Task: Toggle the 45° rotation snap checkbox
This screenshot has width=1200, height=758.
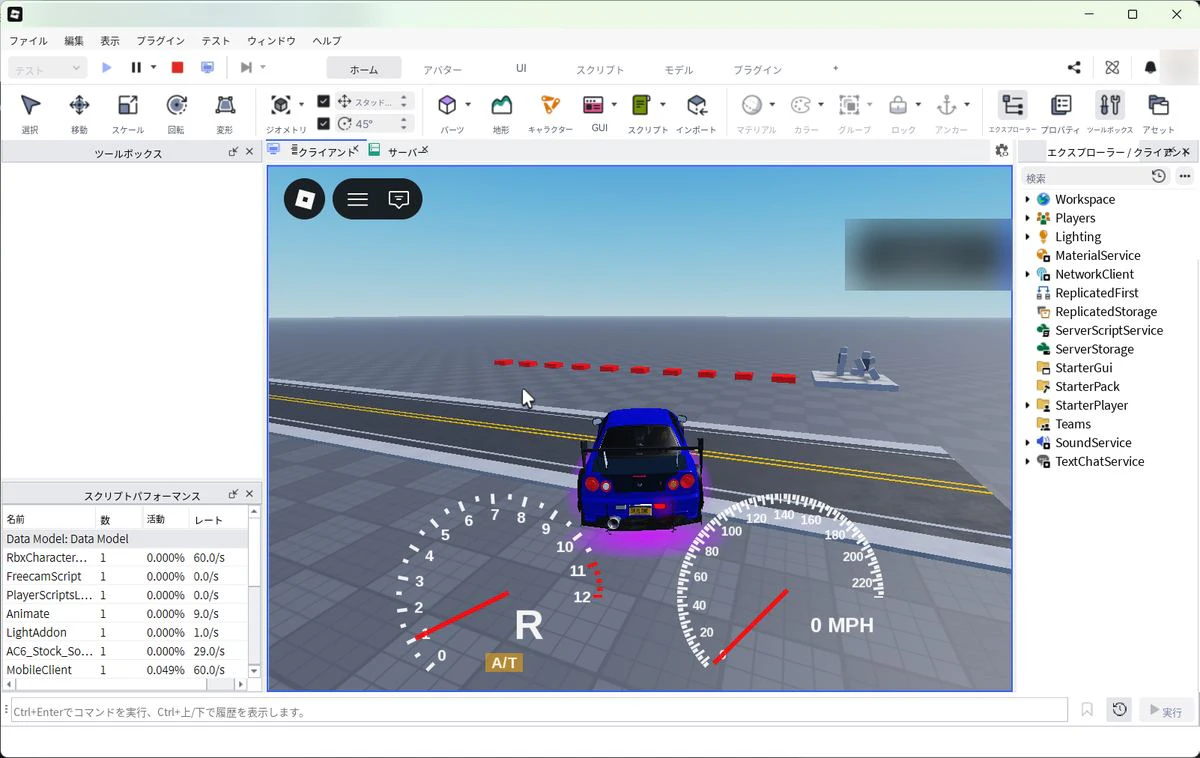Action: point(323,123)
